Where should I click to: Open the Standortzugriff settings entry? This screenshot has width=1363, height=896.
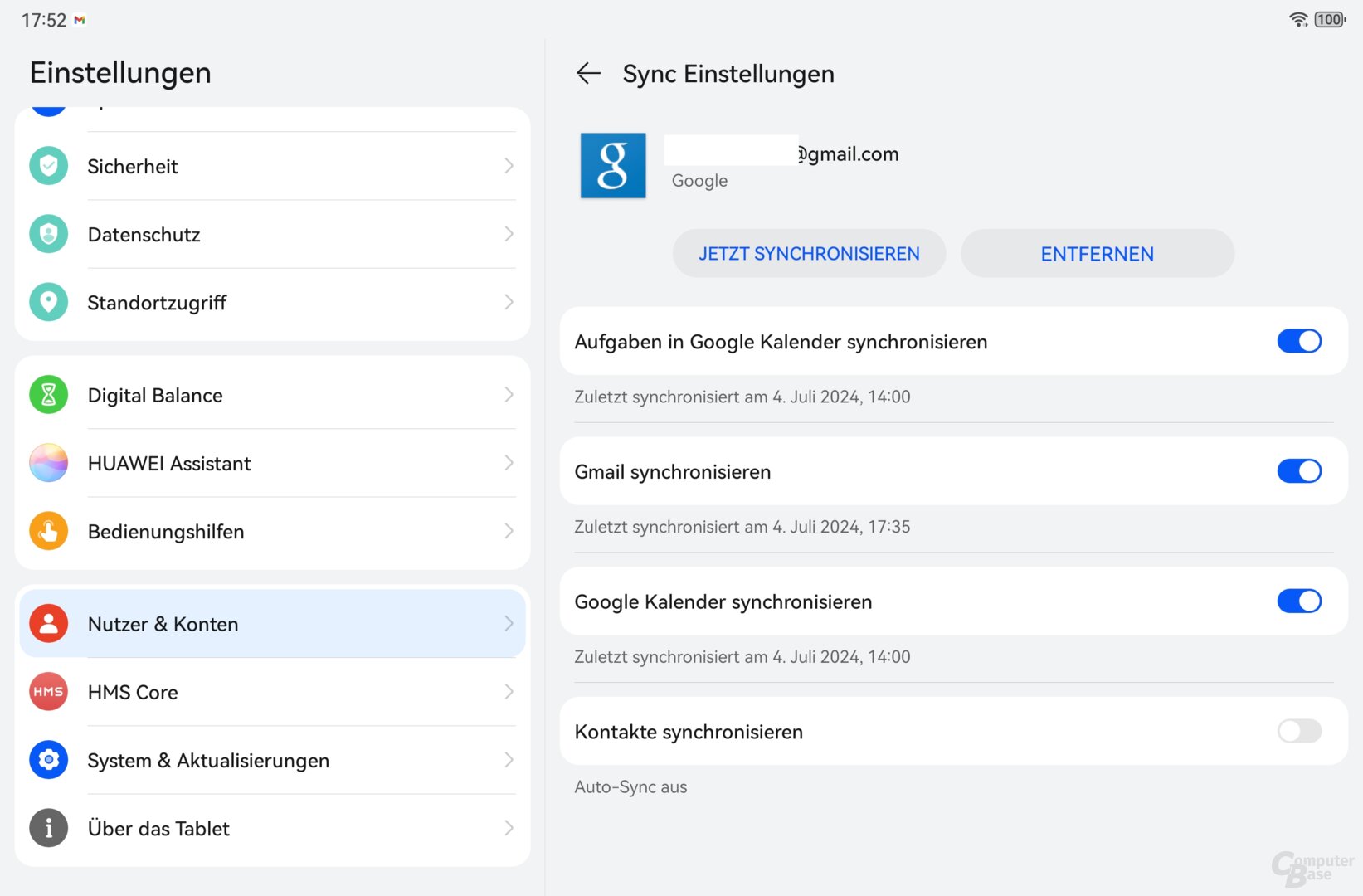272,302
